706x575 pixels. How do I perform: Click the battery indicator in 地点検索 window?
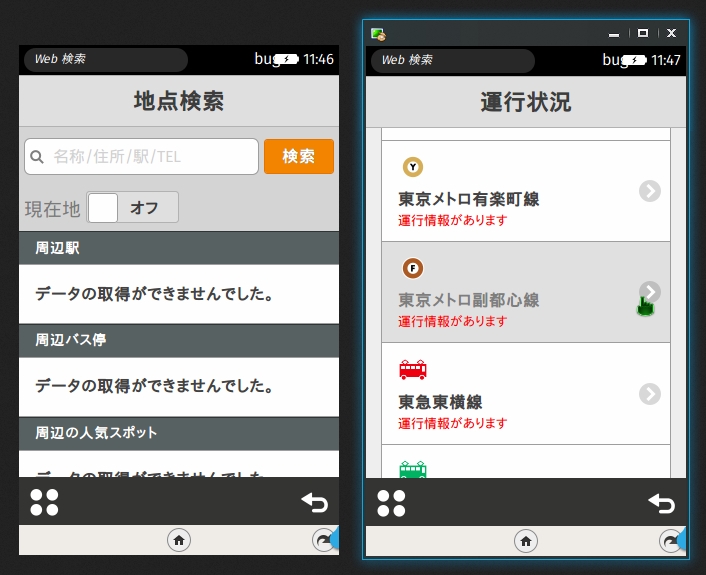coord(286,59)
